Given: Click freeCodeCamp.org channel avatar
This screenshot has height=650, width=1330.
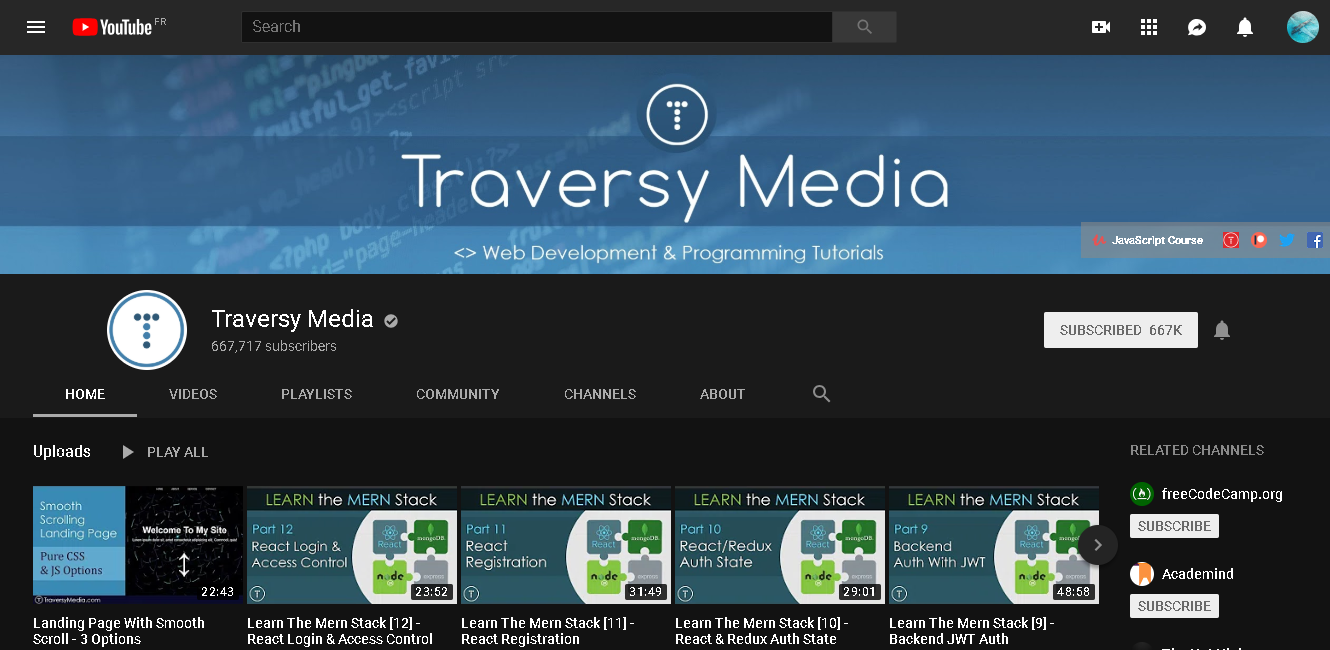Looking at the screenshot, I should [x=1142, y=494].
